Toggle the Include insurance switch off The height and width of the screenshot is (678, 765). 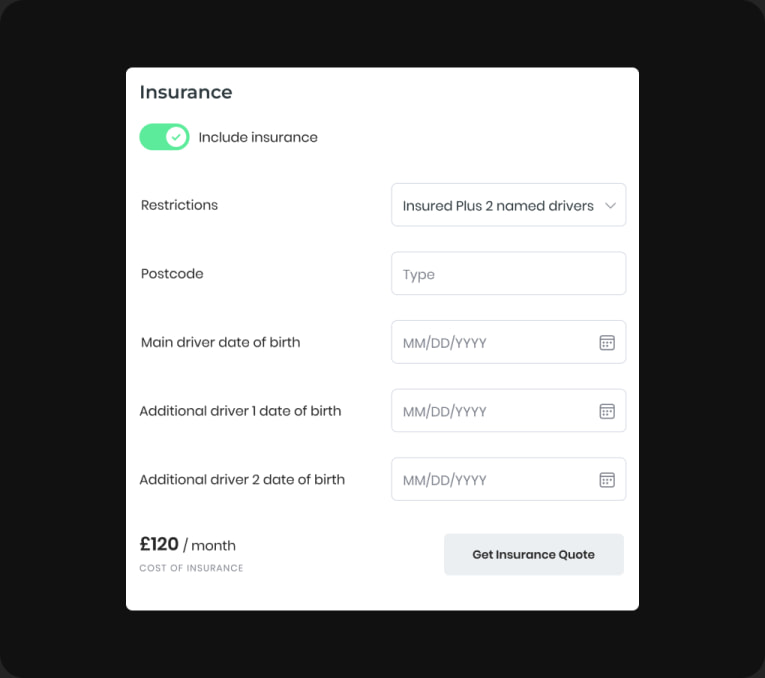tap(165, 137)
